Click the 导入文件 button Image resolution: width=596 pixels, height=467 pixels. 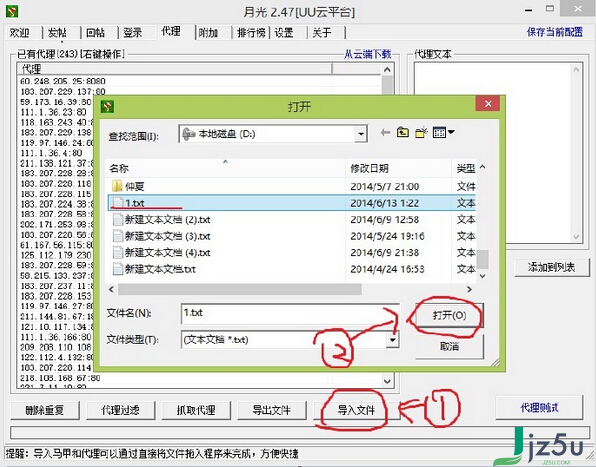[x=357, y=410]
